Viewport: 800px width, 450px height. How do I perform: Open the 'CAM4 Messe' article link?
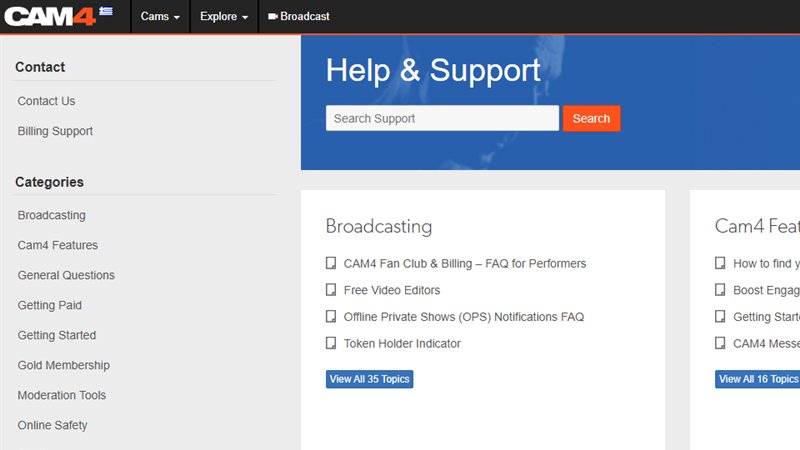coord(766,343)
